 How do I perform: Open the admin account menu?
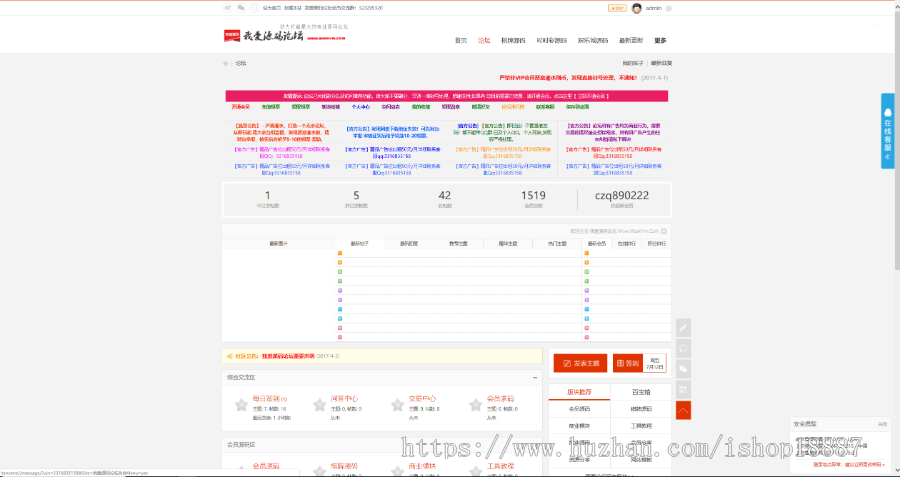pyautogui.click(x=654, y=9)
